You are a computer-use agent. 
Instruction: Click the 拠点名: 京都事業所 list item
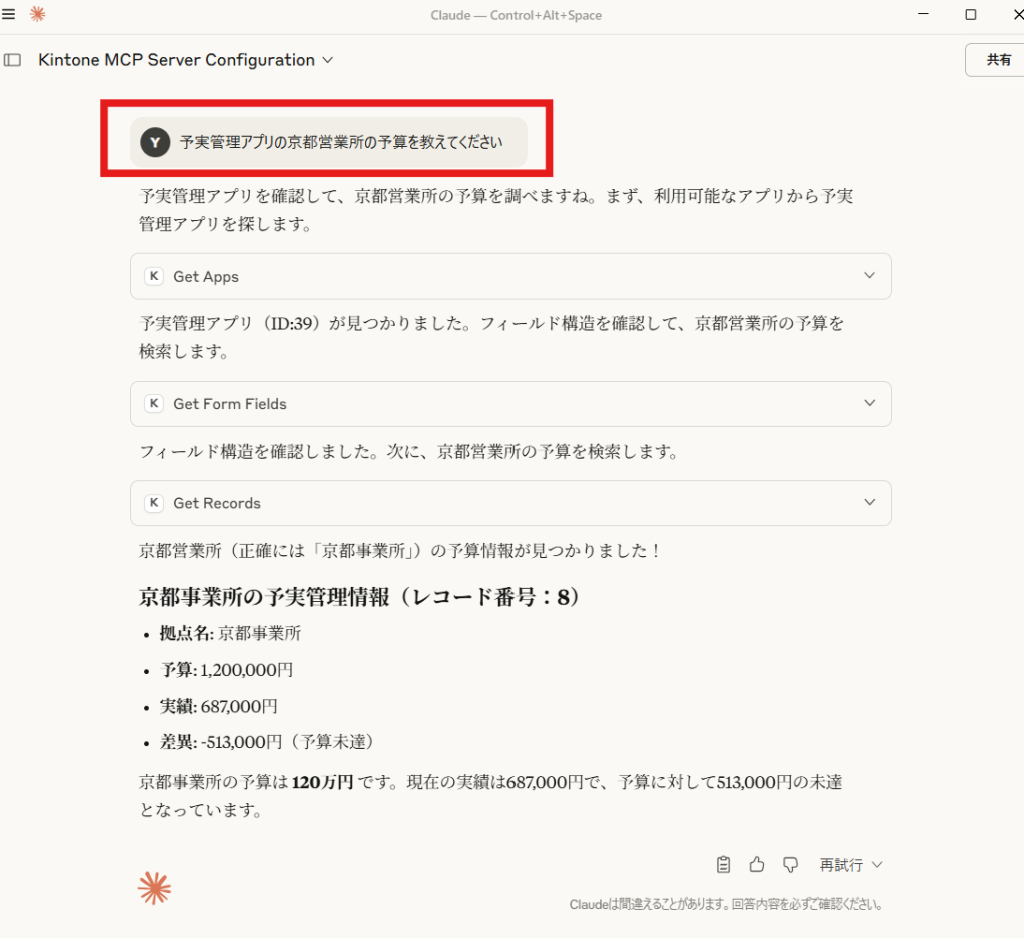[x=231, y=633]
